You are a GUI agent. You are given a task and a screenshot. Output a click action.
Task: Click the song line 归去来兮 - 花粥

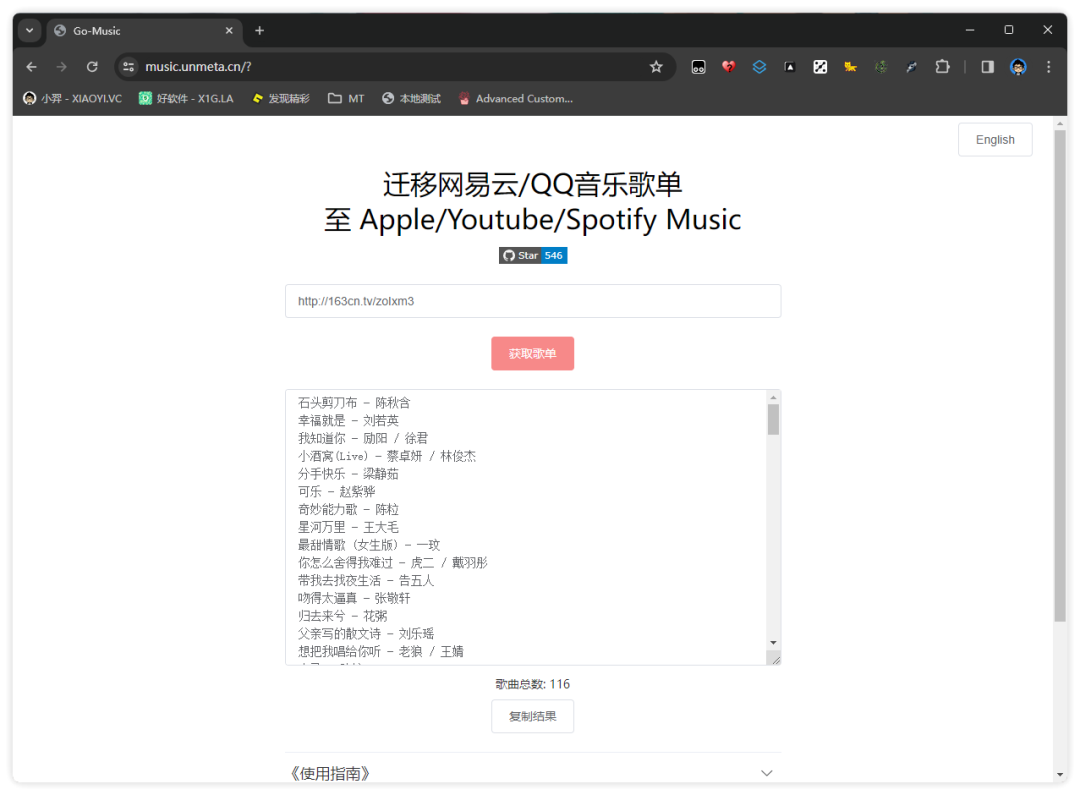pyautogui.click(x=342, y=616)
